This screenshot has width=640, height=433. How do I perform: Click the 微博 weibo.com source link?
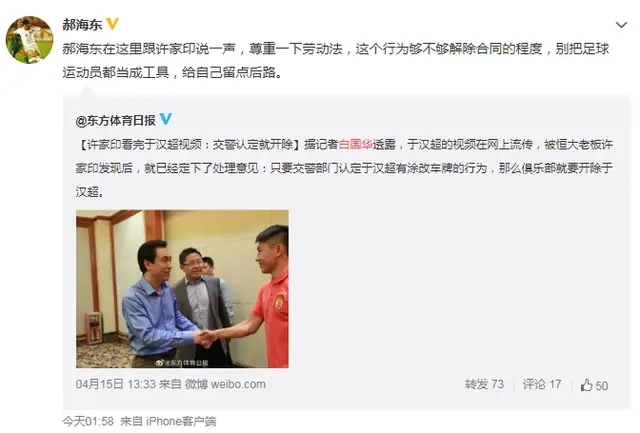(225, 384)
